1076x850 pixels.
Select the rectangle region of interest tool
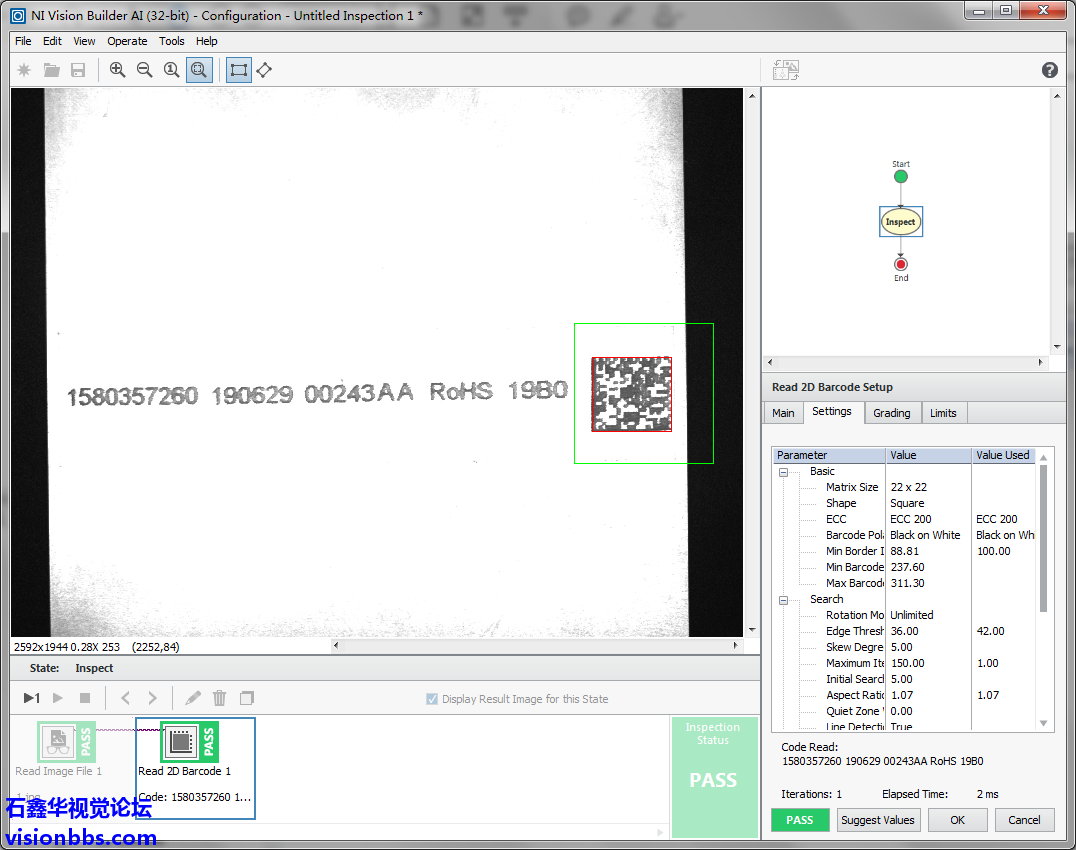tap(238, 70)
